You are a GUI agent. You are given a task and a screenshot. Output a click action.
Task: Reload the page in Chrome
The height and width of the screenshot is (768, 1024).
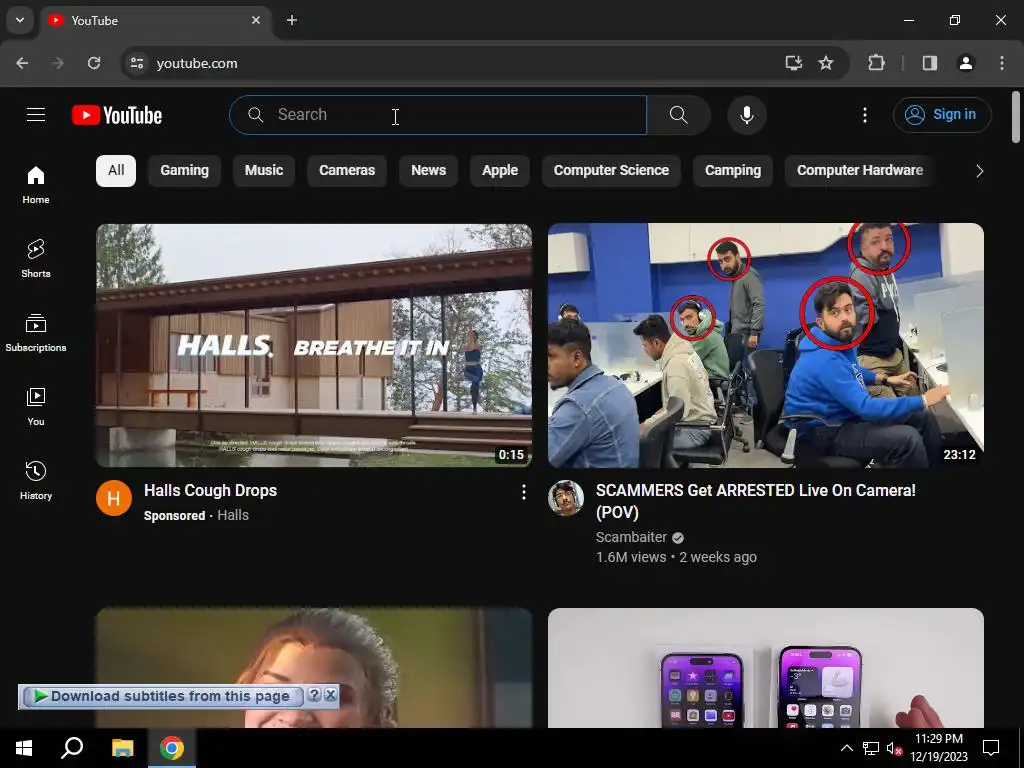pyautogui.click(x=94, y=63)
